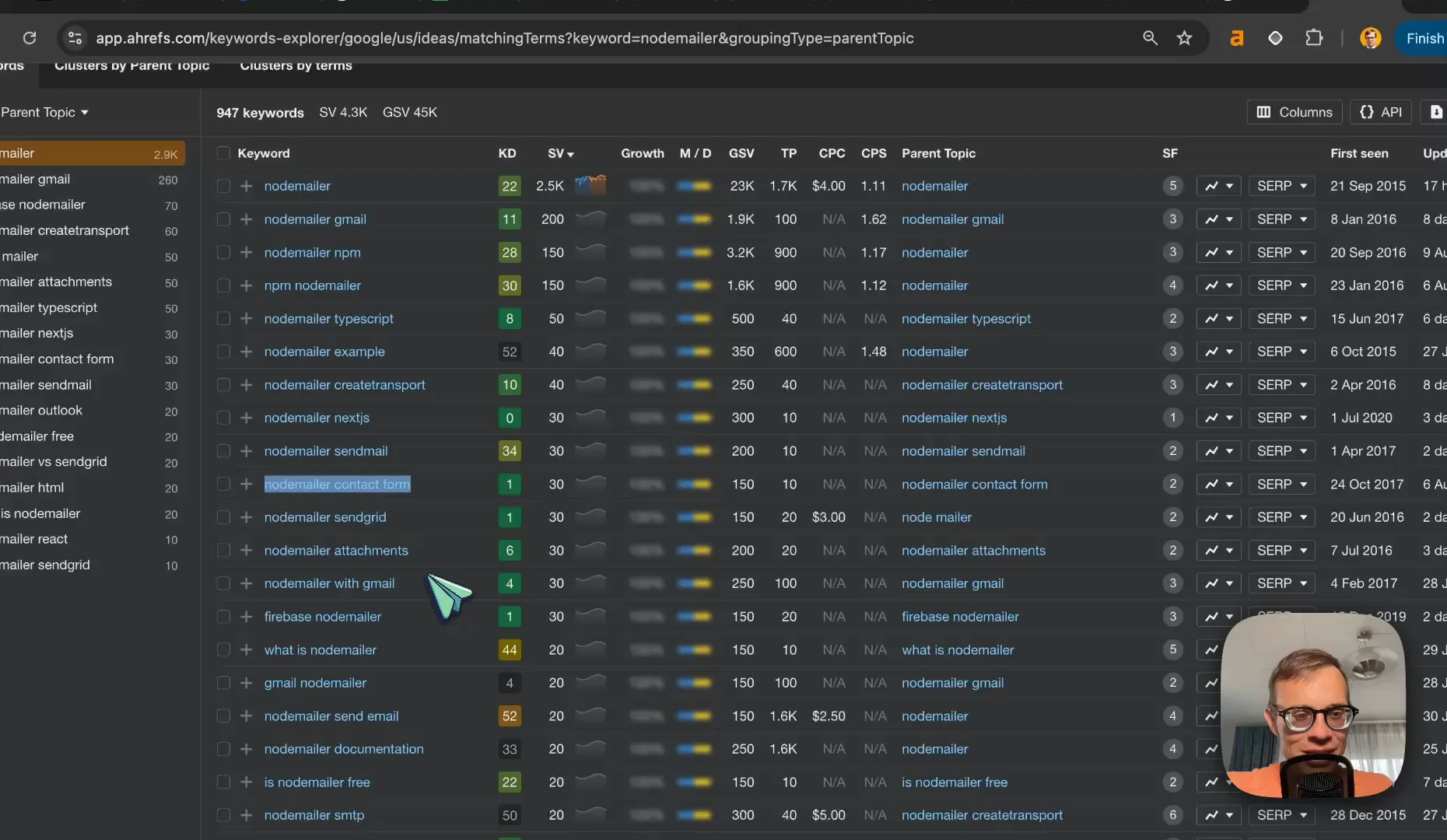The width and height of the screenshot is (1447, 840).
Task: Click the KD score badge for nodemailer
Action: (x=510, y=186)
